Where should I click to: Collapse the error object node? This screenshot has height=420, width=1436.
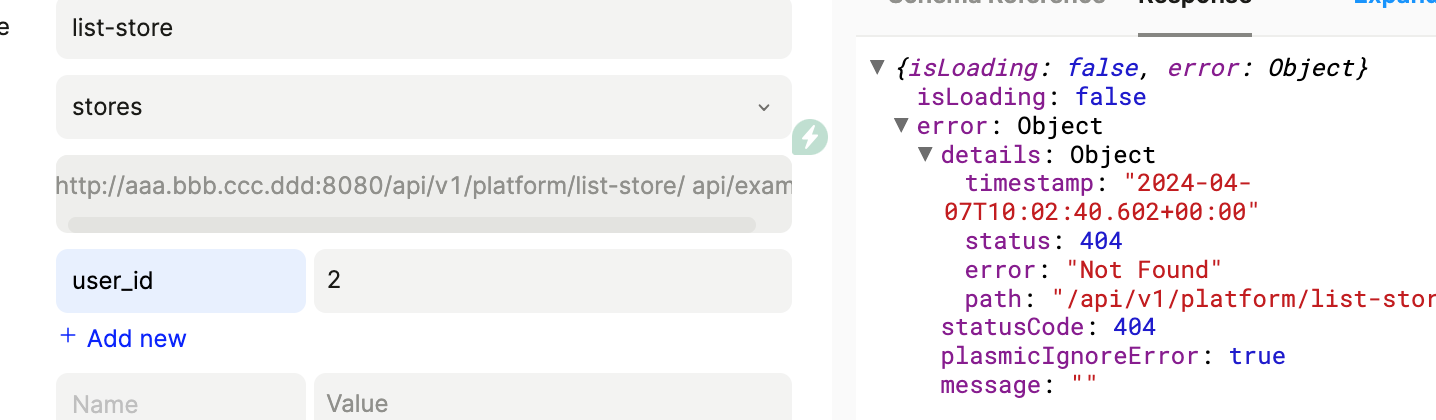click(x=902, y=126)
